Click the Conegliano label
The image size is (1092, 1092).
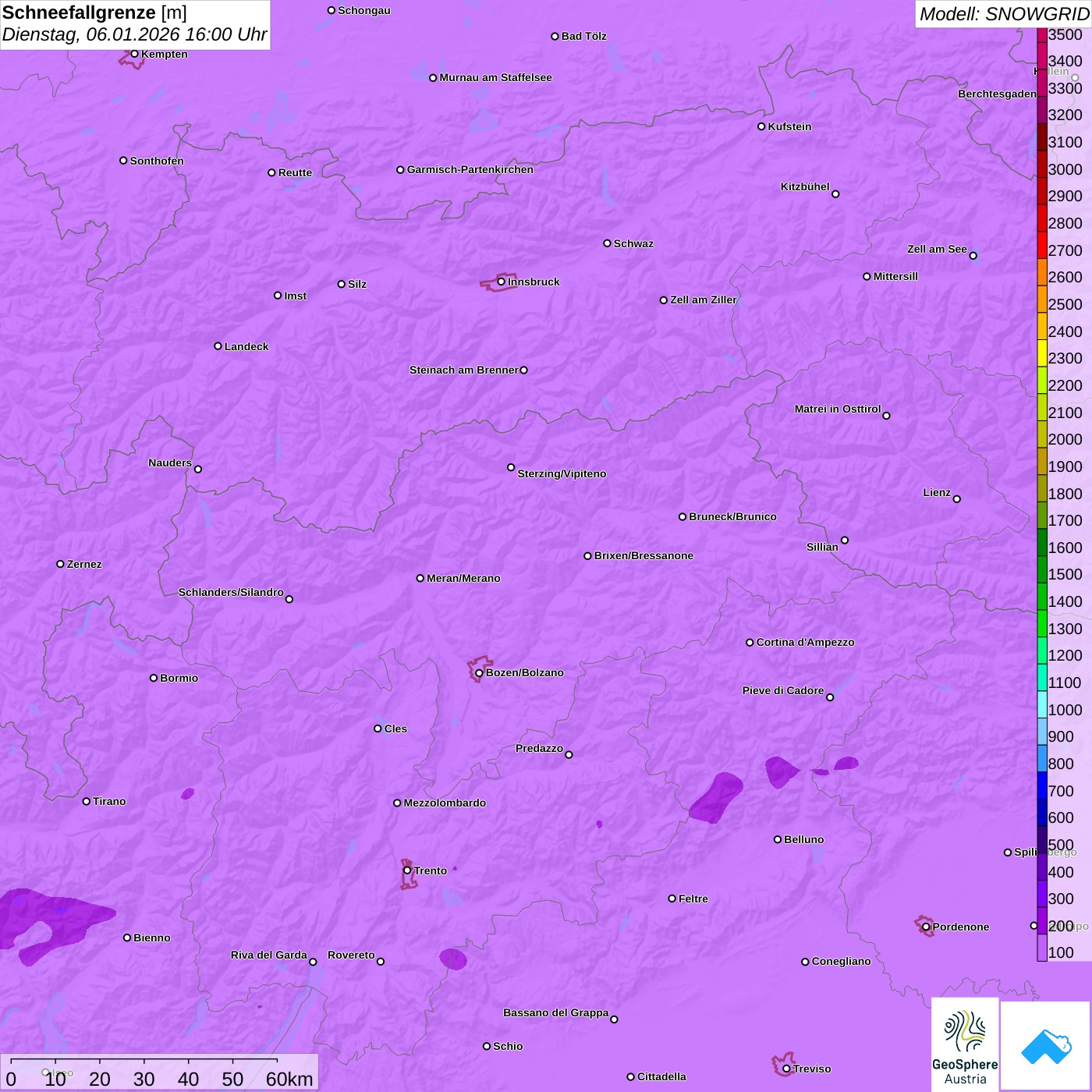[x=841, y=961]
